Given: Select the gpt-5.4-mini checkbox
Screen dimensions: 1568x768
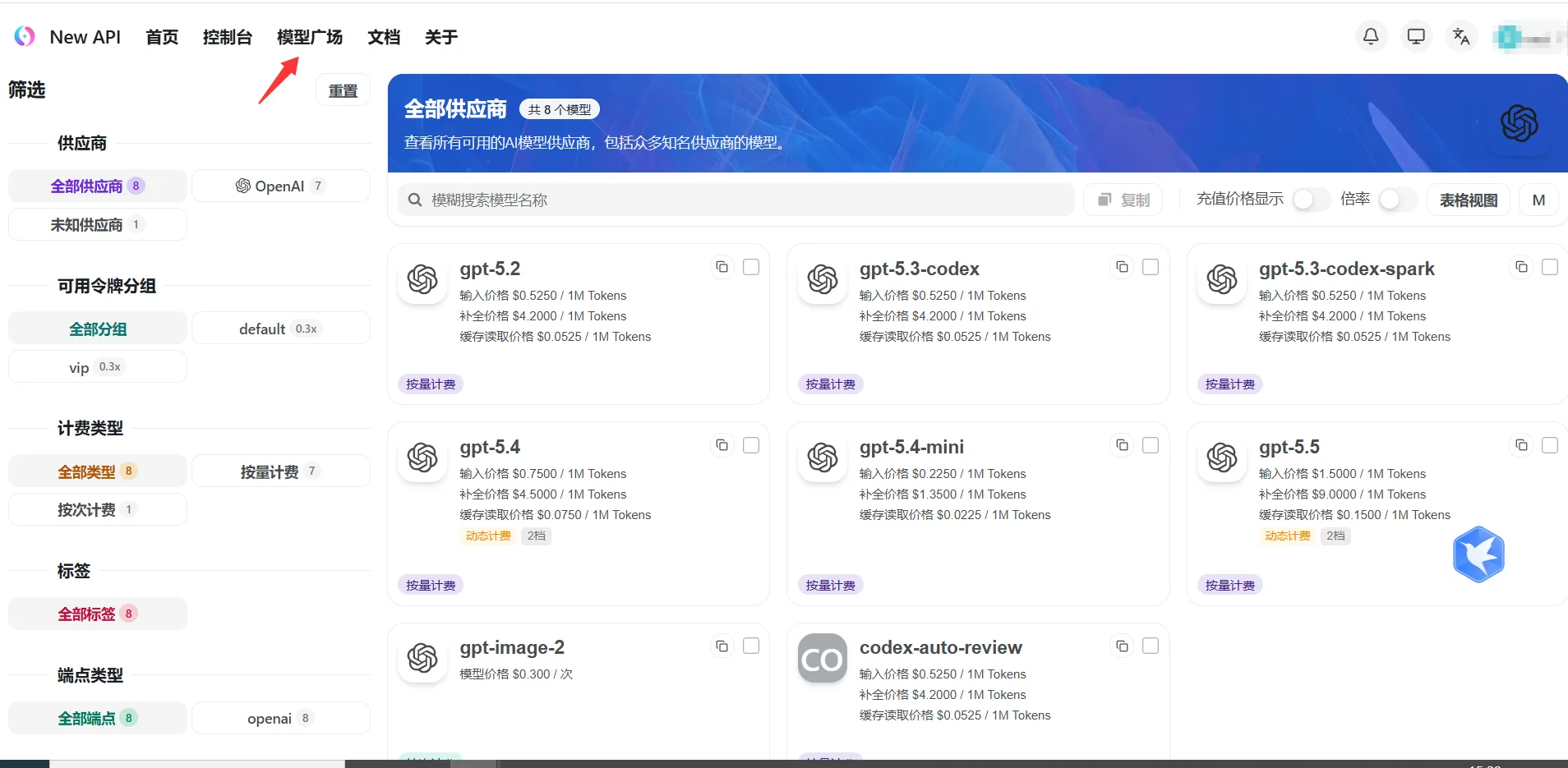Looking at the screenshot, I should [1151, 445].
